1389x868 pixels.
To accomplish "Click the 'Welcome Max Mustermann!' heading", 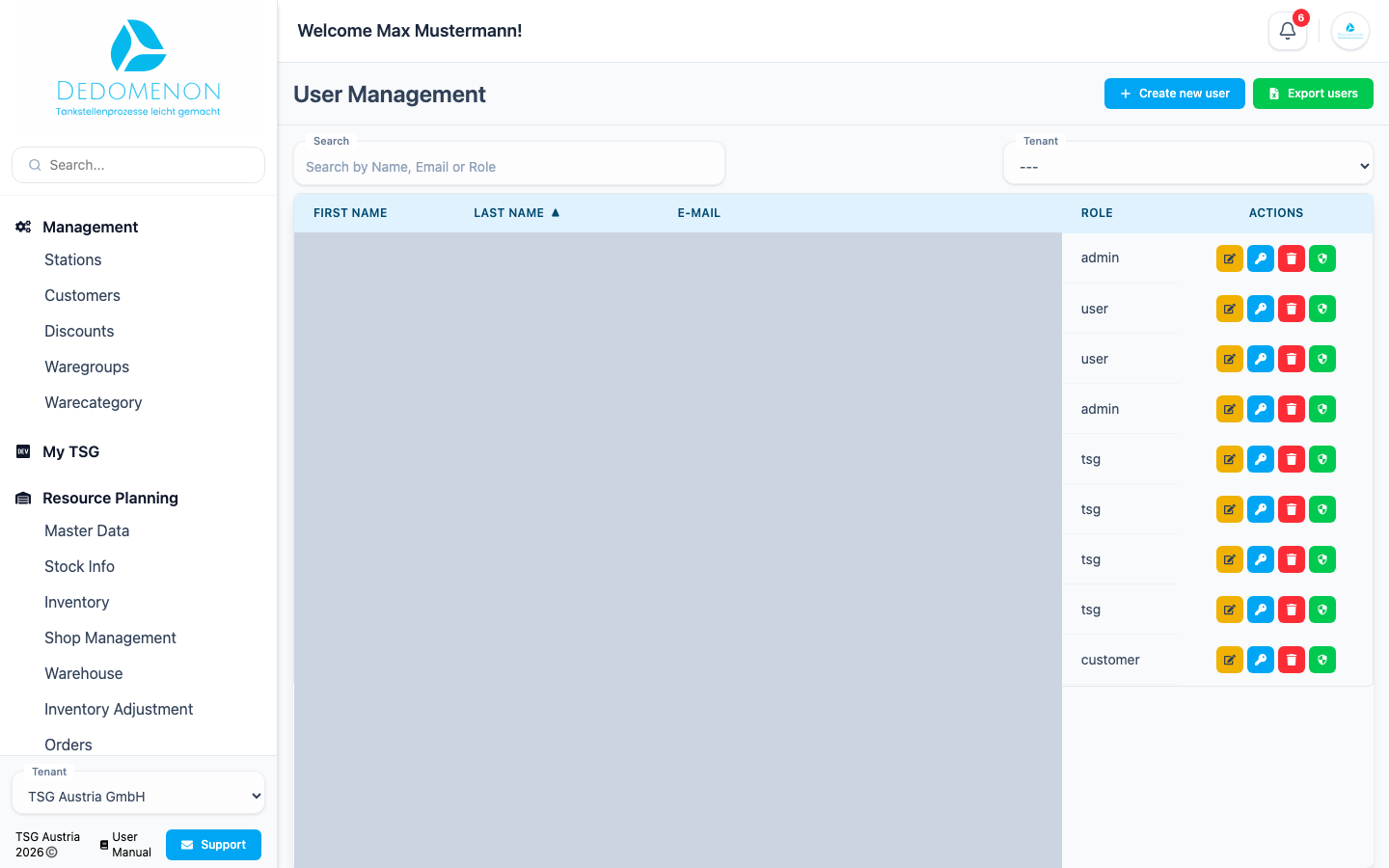I will pyautogui.click(x=410, y=31).
